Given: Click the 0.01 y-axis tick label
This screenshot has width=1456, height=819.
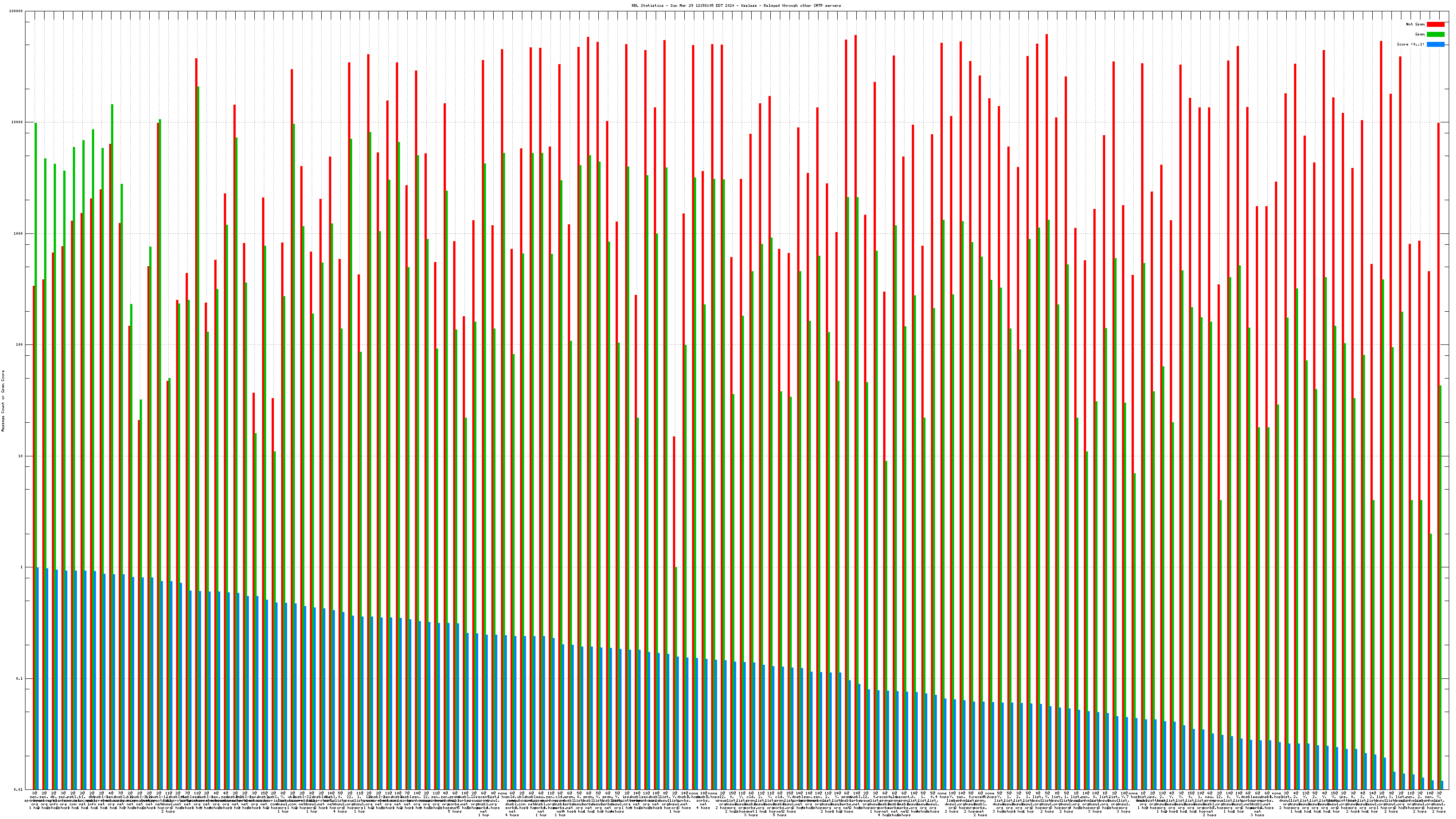Looking at the screenshot, I should click(19, 789).
